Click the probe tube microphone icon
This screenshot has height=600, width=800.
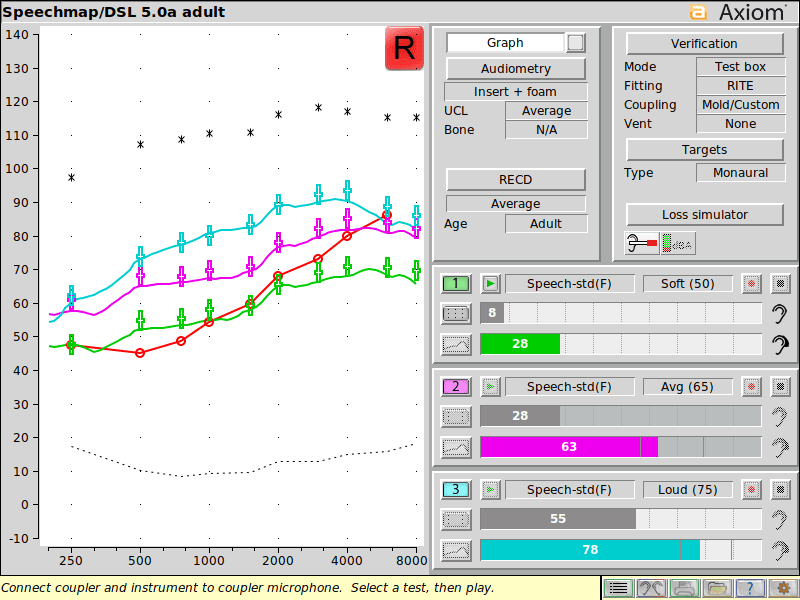click(x=642, y=243)
